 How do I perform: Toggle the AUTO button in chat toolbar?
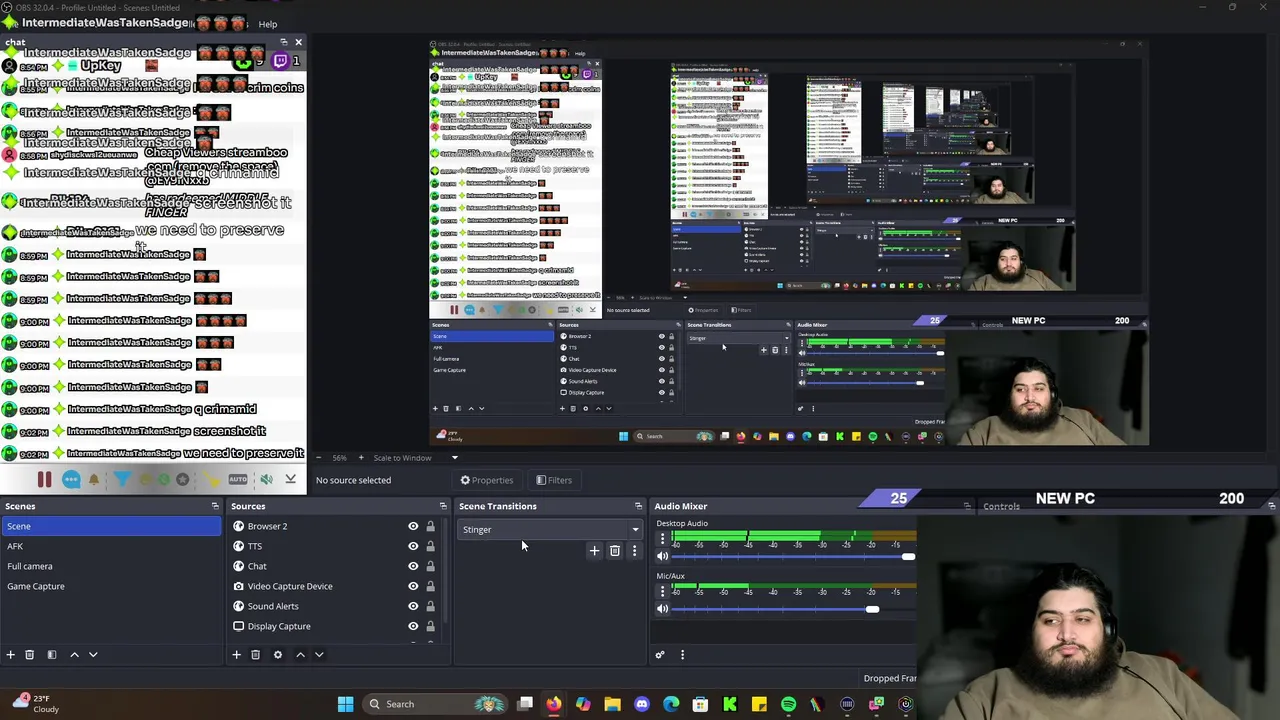238,480
